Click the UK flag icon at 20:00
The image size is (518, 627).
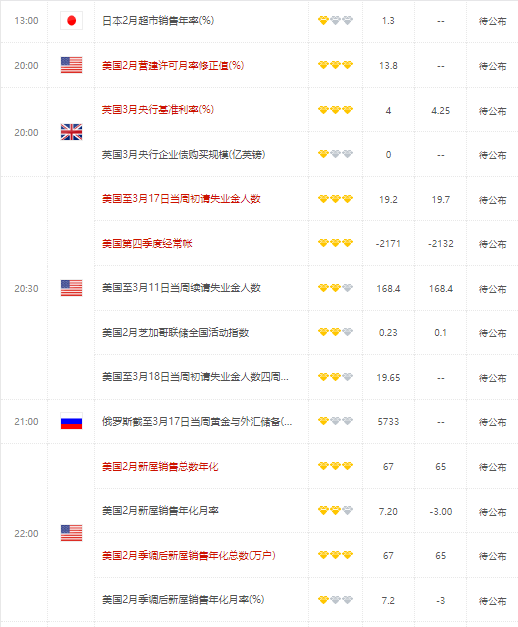point(72,132)
